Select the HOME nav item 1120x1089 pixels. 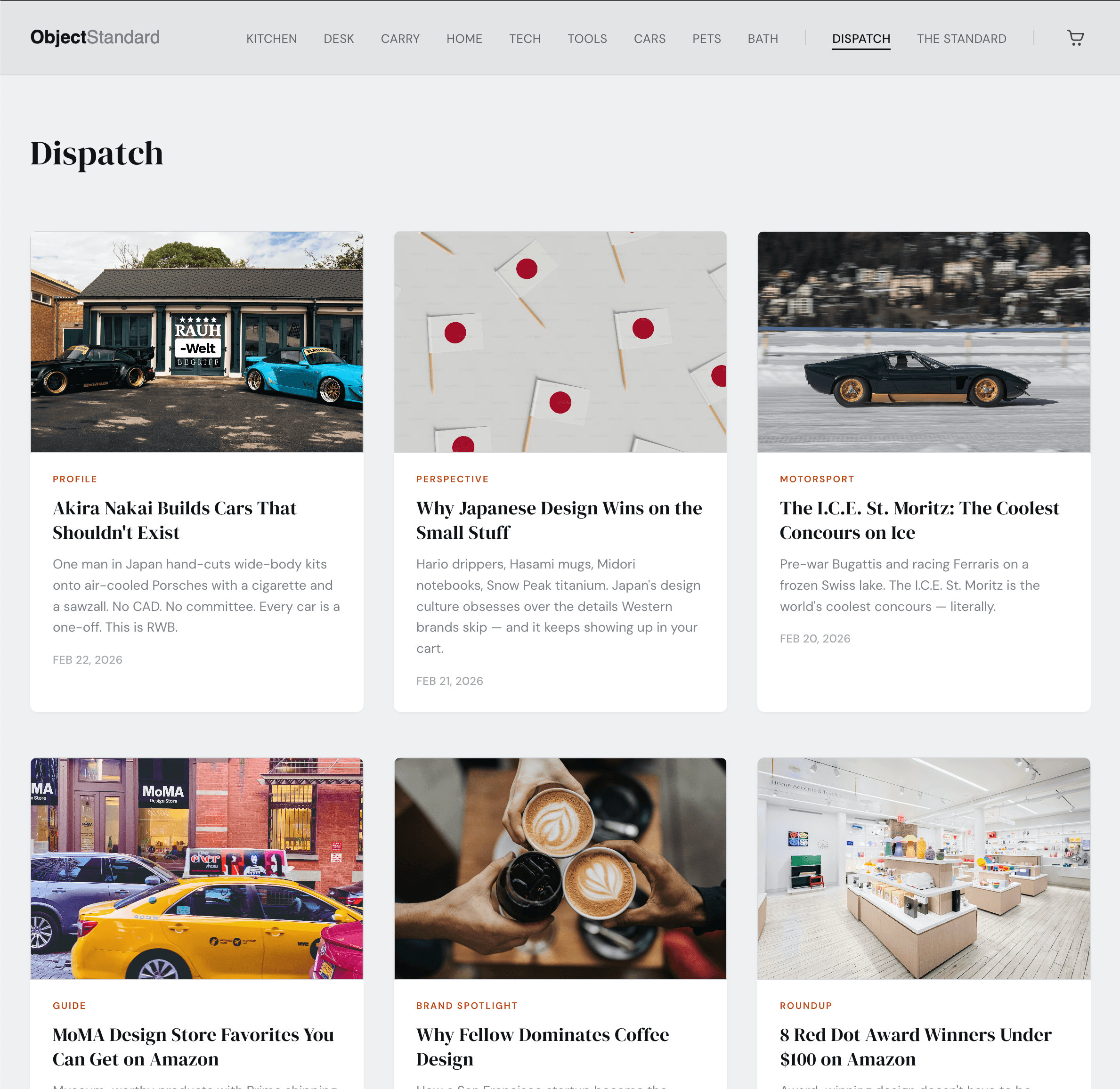(464, 38)
